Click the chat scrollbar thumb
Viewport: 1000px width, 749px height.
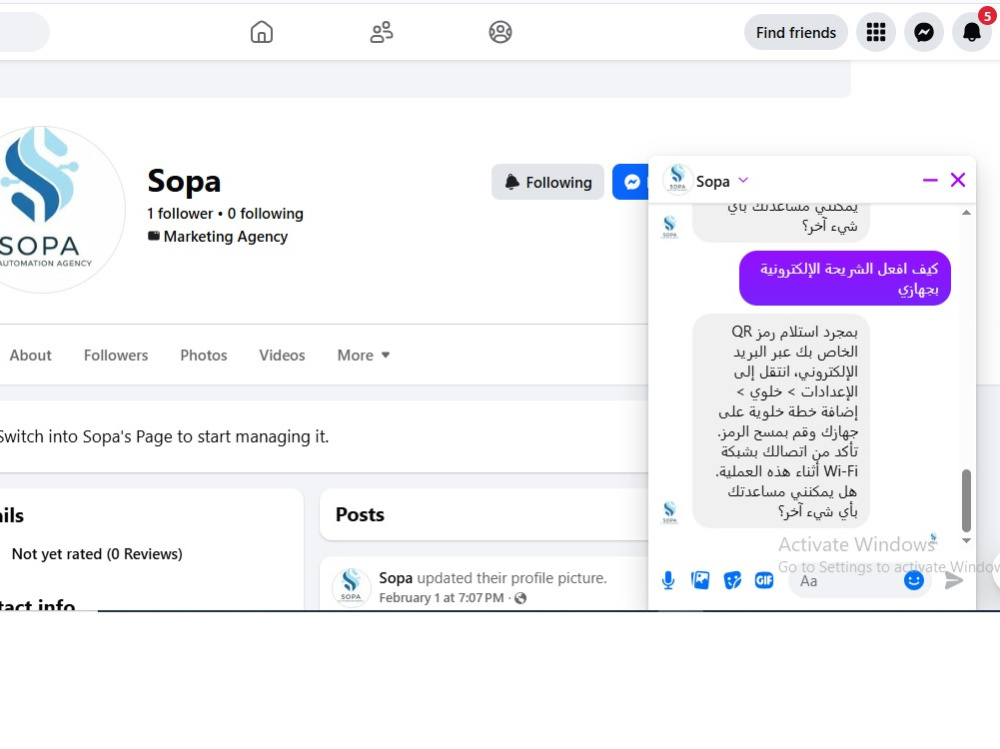point(966,500)
